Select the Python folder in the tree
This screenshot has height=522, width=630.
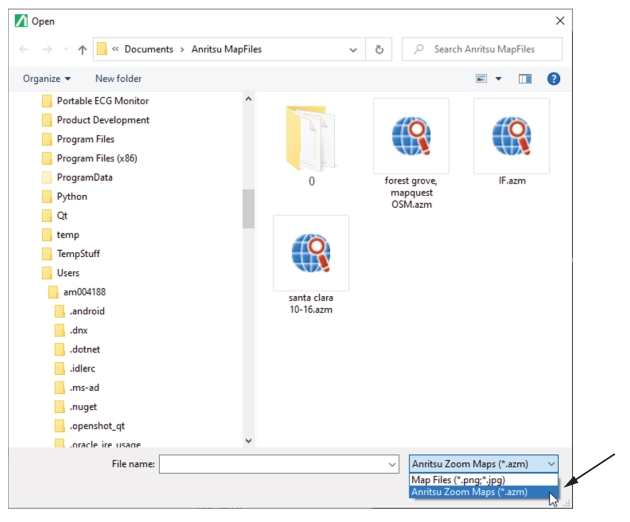click(72, 197)
